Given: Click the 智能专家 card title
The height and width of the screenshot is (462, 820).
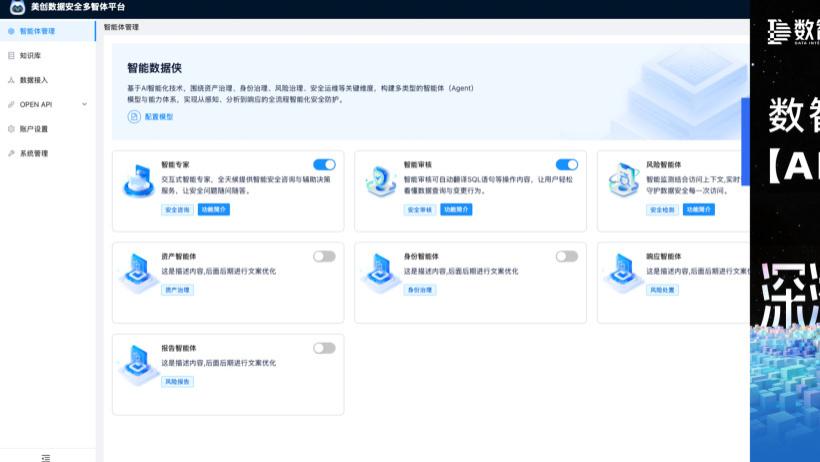Looking at the screenshot, I should pyautogui.click(x=176, y=165).
